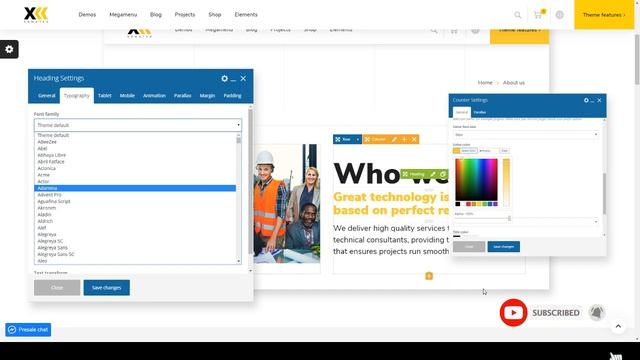Click the font list scroll-up arrow

tap(238, 135)
